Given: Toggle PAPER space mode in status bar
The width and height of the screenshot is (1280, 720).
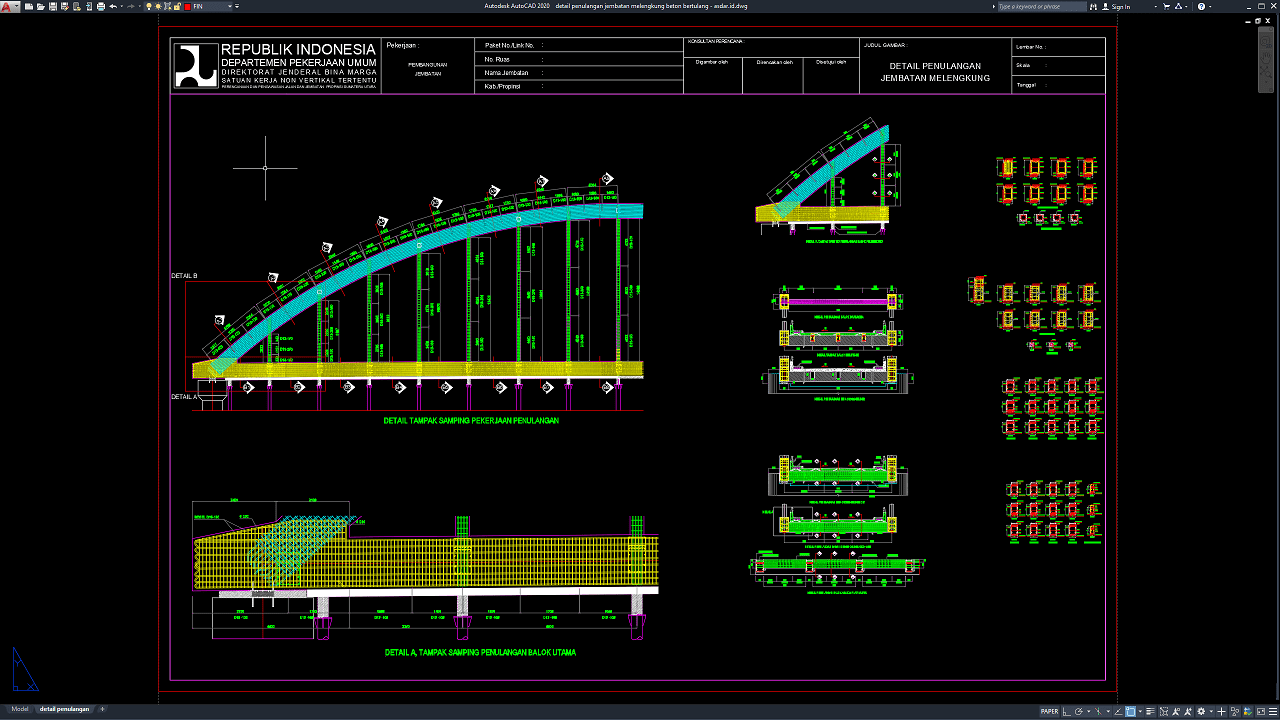Looking at the screenshot, I should 1049,711.
